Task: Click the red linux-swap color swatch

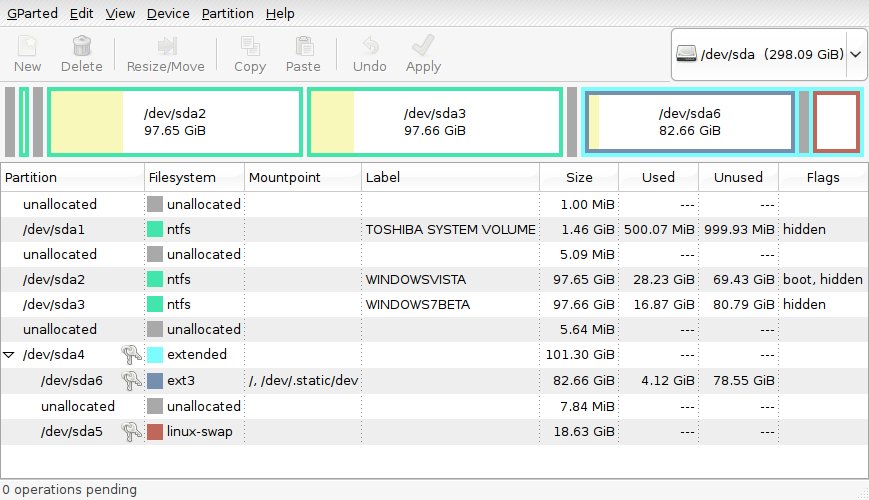Action: pos(155,431)
